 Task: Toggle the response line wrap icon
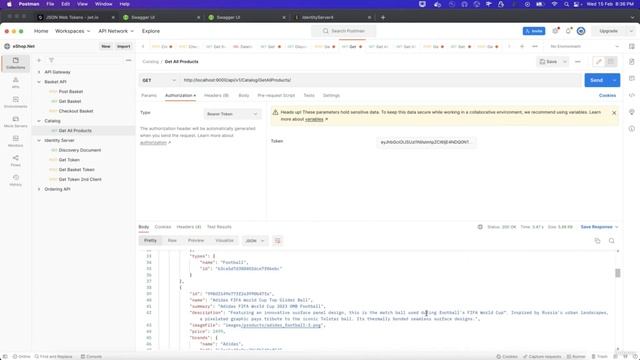[x=278, y=241]
